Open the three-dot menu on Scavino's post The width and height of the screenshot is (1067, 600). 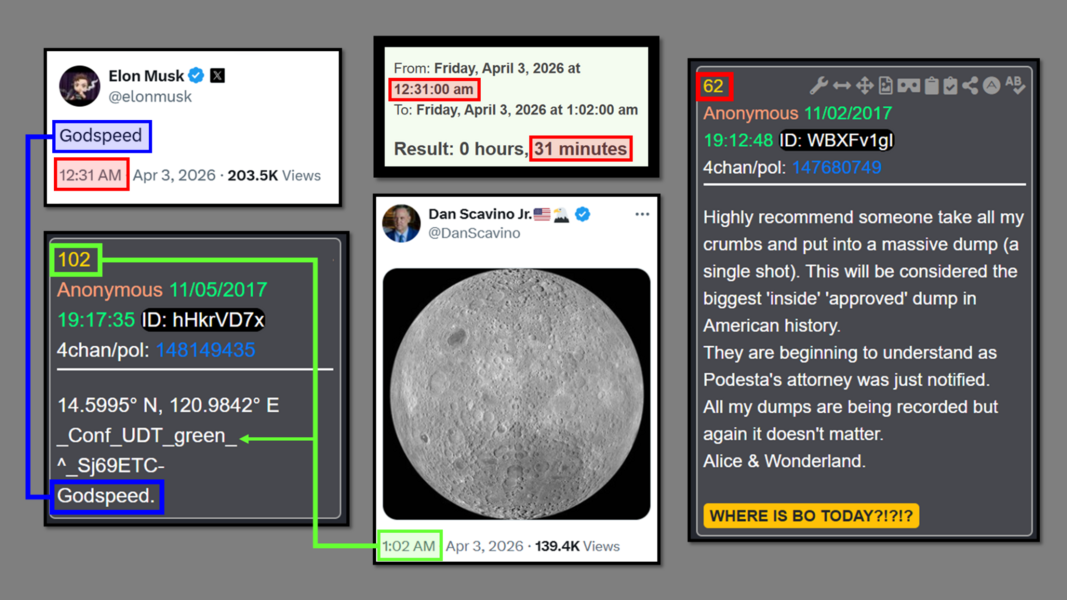642,214
